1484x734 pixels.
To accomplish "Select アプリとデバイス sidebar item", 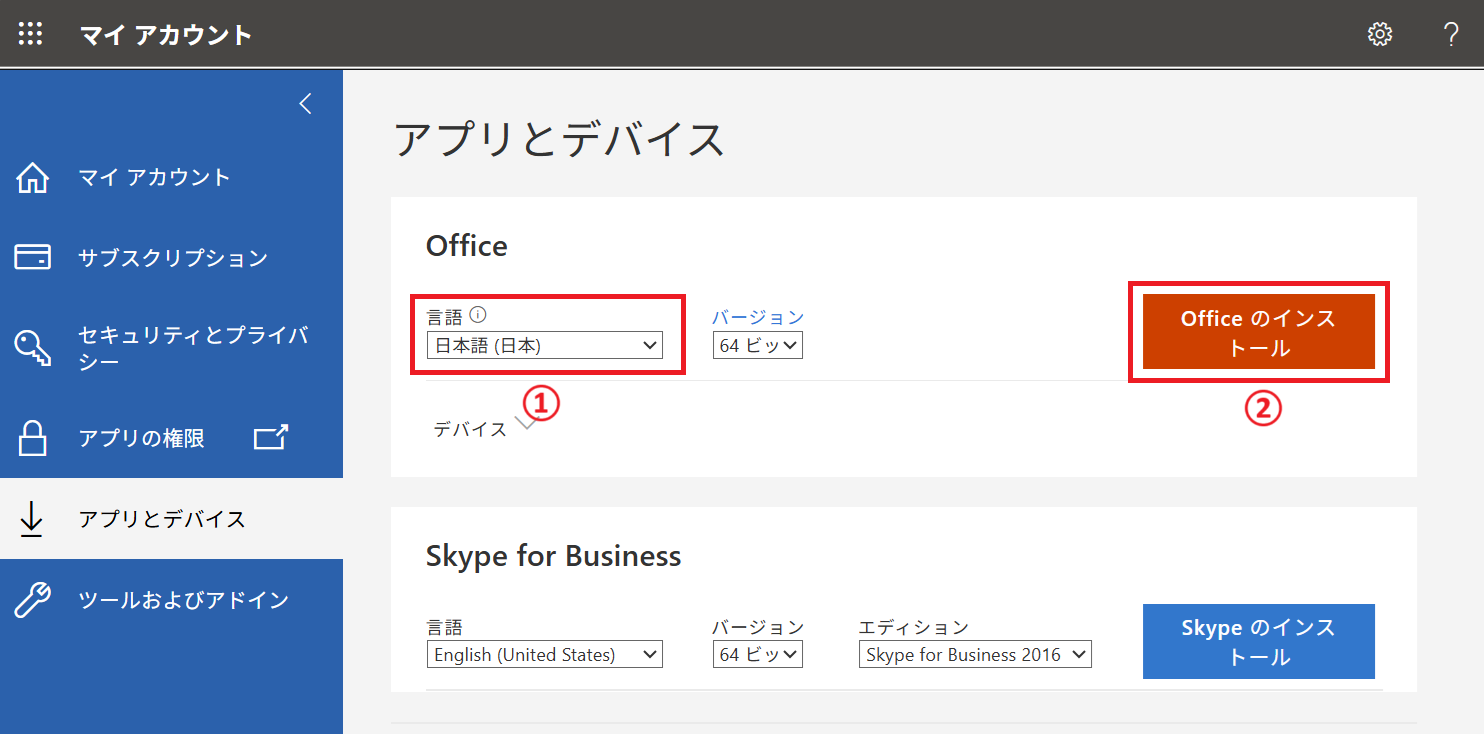I will coord(171,519).
